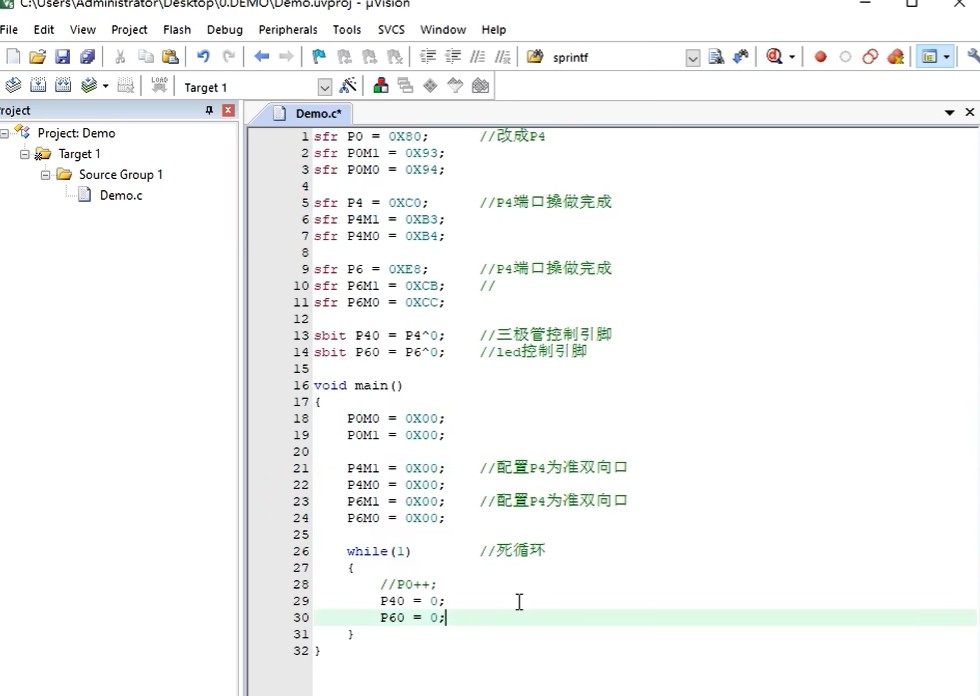Screen dimensions: 980x696
Task: Expand the sprintf search combo dropdown arrow
Action: pyautogui.click(x=692, y=59)
